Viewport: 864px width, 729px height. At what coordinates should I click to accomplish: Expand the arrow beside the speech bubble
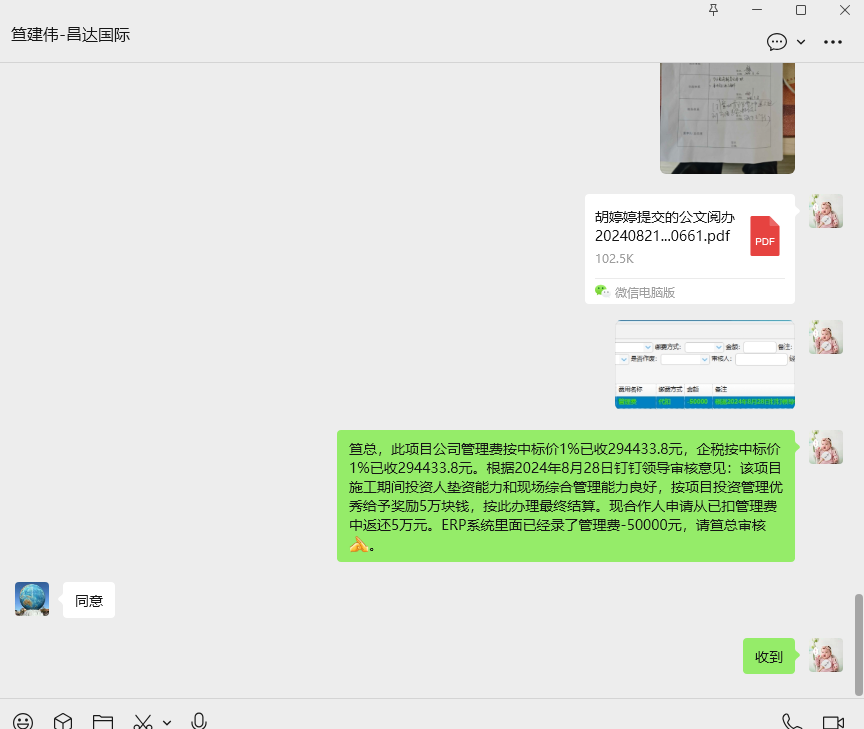pyautogui.click(x=801, y=42)
